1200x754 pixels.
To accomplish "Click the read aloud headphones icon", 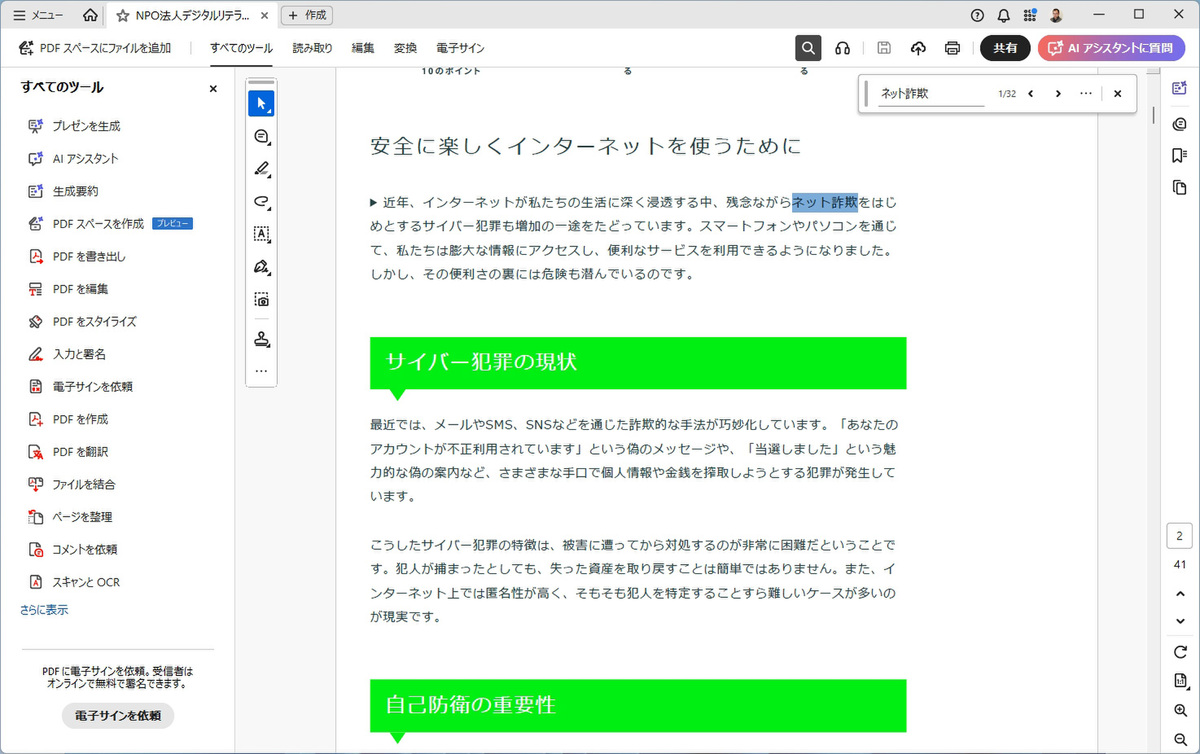I will [843, 48].
